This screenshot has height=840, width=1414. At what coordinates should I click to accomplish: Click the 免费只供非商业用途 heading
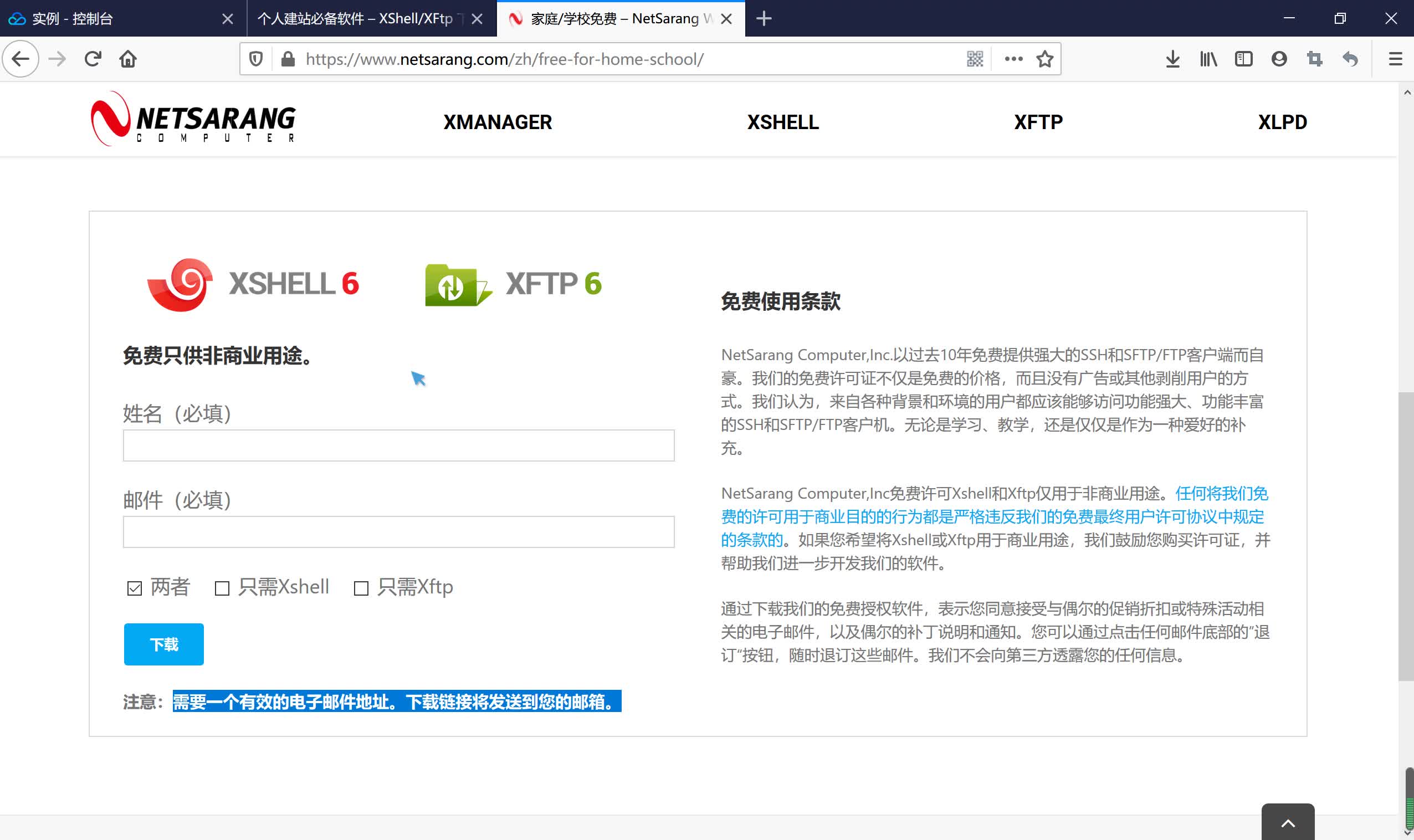[x=217, y=356]
